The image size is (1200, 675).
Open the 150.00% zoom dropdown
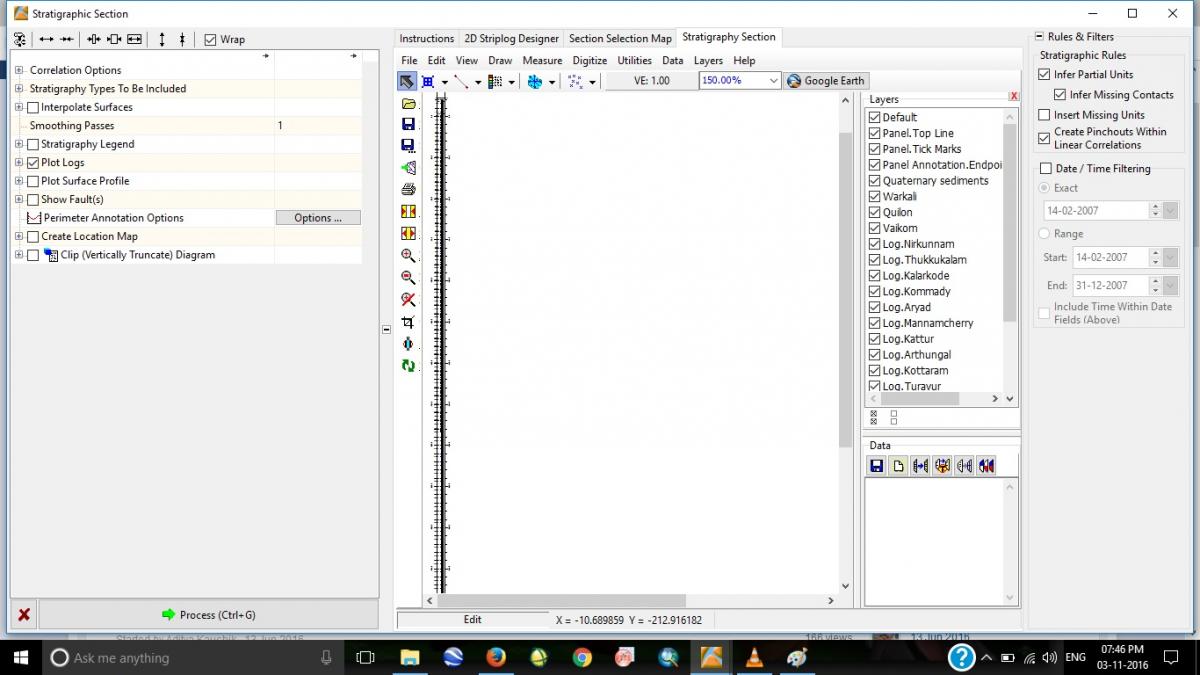pos(773,81)
